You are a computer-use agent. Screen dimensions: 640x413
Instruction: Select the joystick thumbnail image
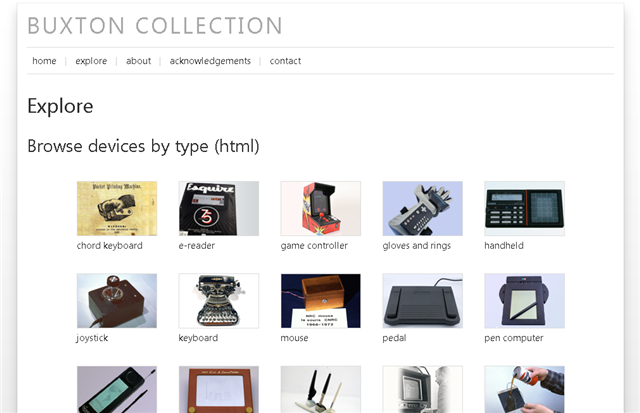pyautogui.click(x=117, y=301)
